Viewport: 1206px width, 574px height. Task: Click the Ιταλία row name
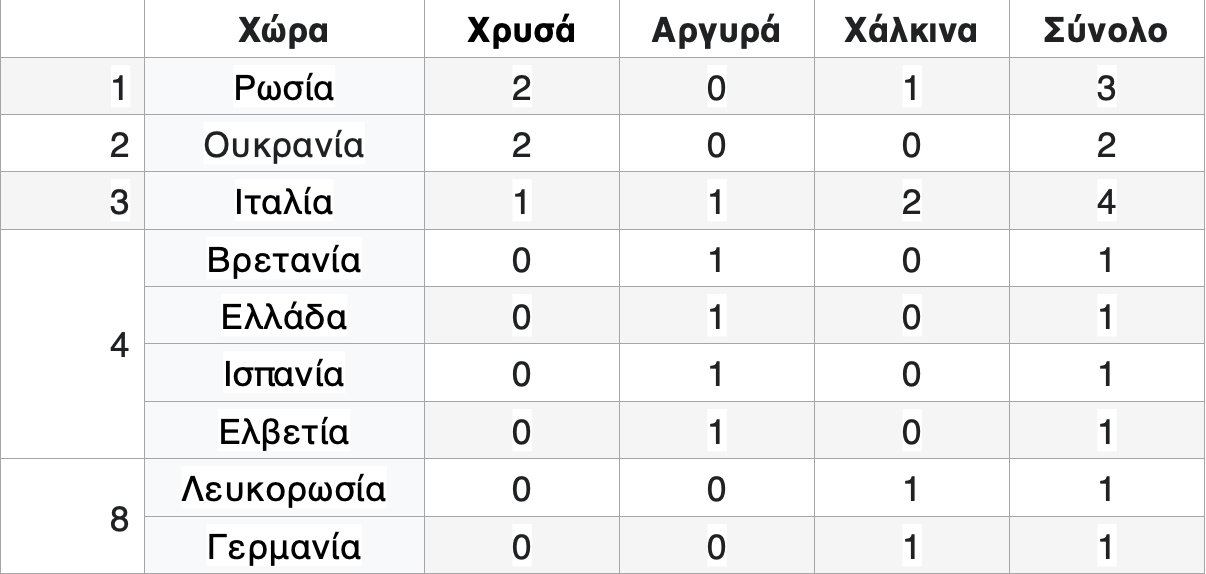point(283,203)
